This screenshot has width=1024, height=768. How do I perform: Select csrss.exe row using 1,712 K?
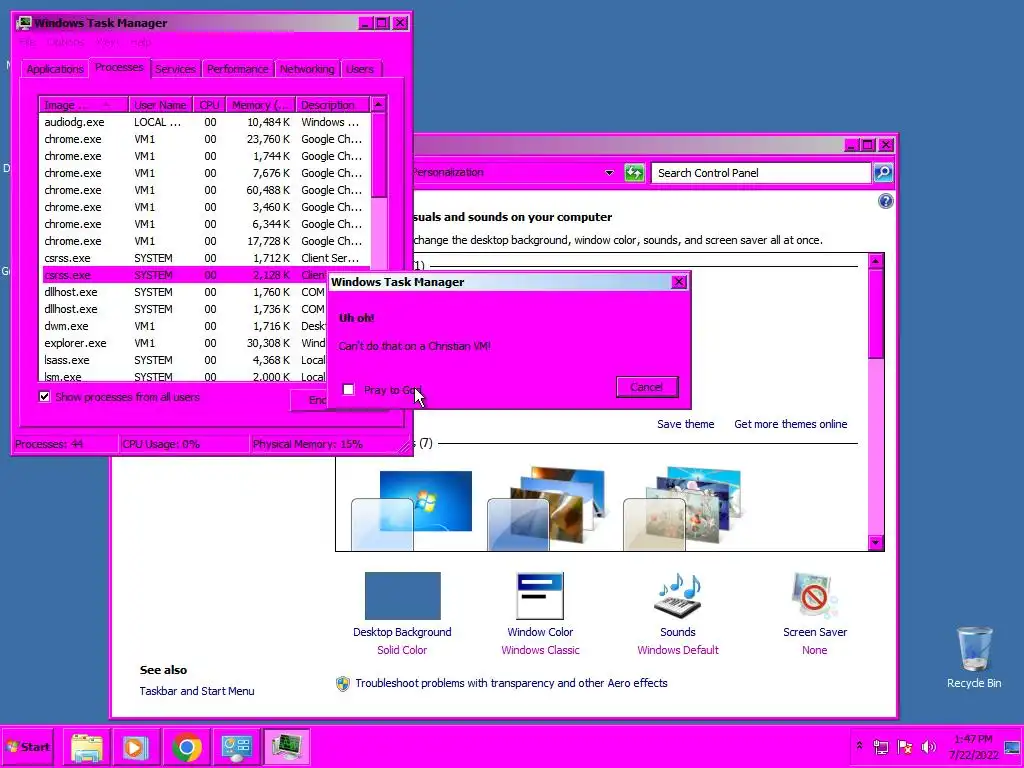click(x=204, y=258)
